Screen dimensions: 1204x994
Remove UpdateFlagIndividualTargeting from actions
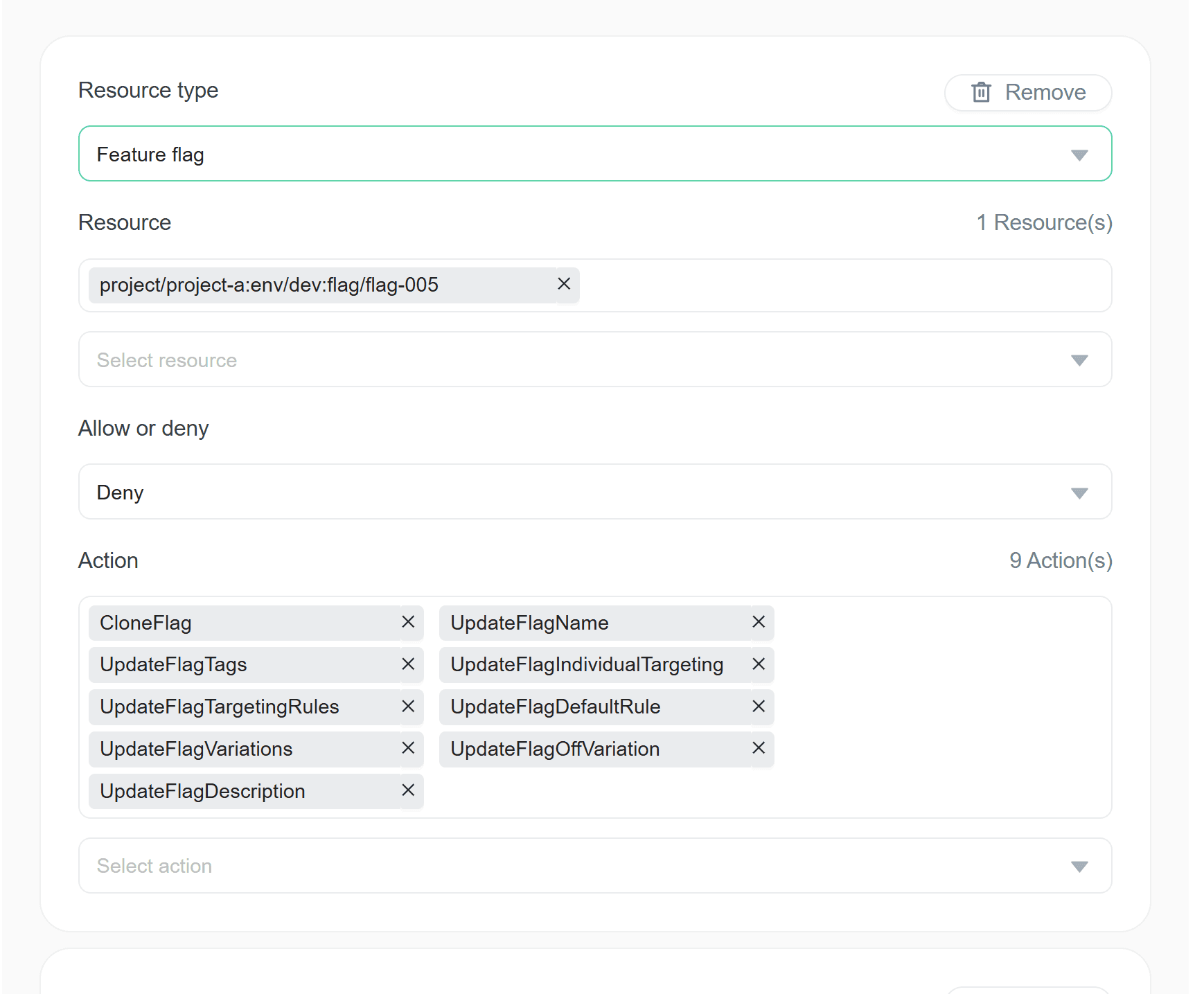pos(759,664)
